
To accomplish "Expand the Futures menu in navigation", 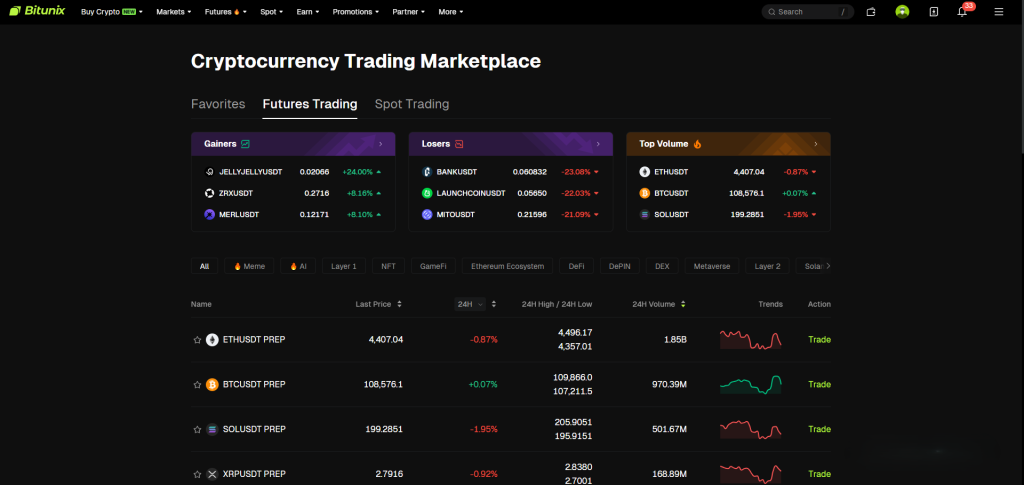I will point(226,12).
